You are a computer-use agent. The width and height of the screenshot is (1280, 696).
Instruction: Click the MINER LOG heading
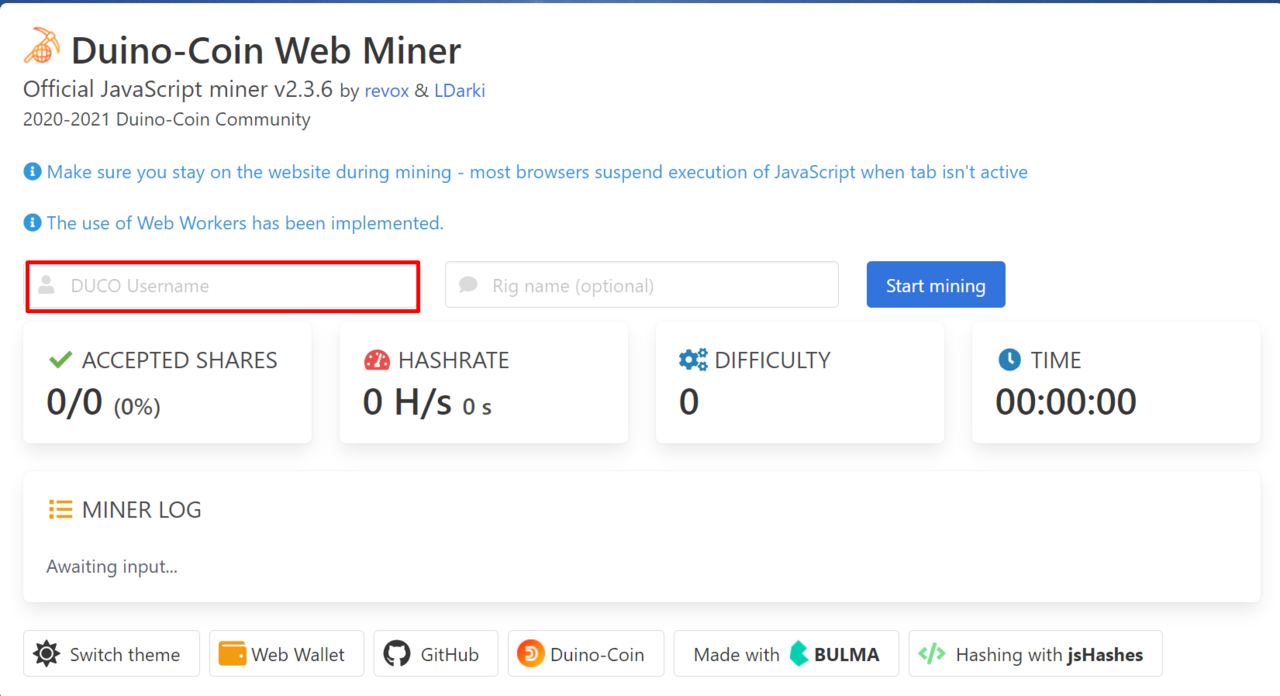pos(142,510)
